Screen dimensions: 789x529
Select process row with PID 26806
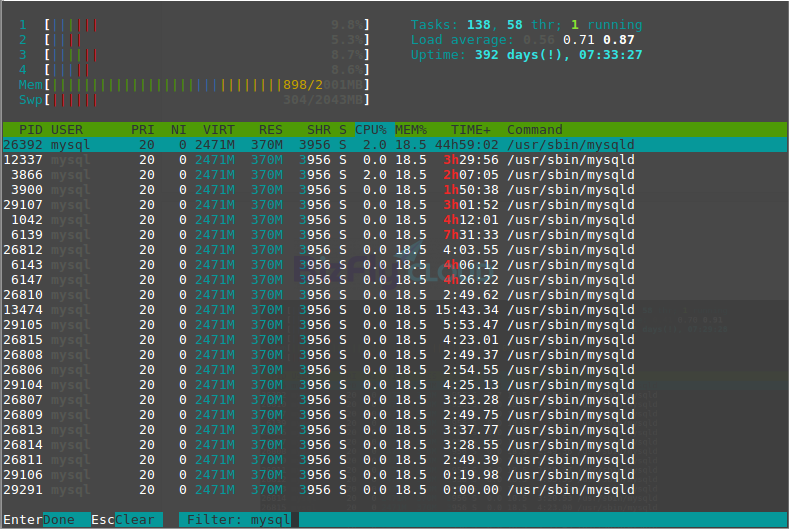coord(394,370)
